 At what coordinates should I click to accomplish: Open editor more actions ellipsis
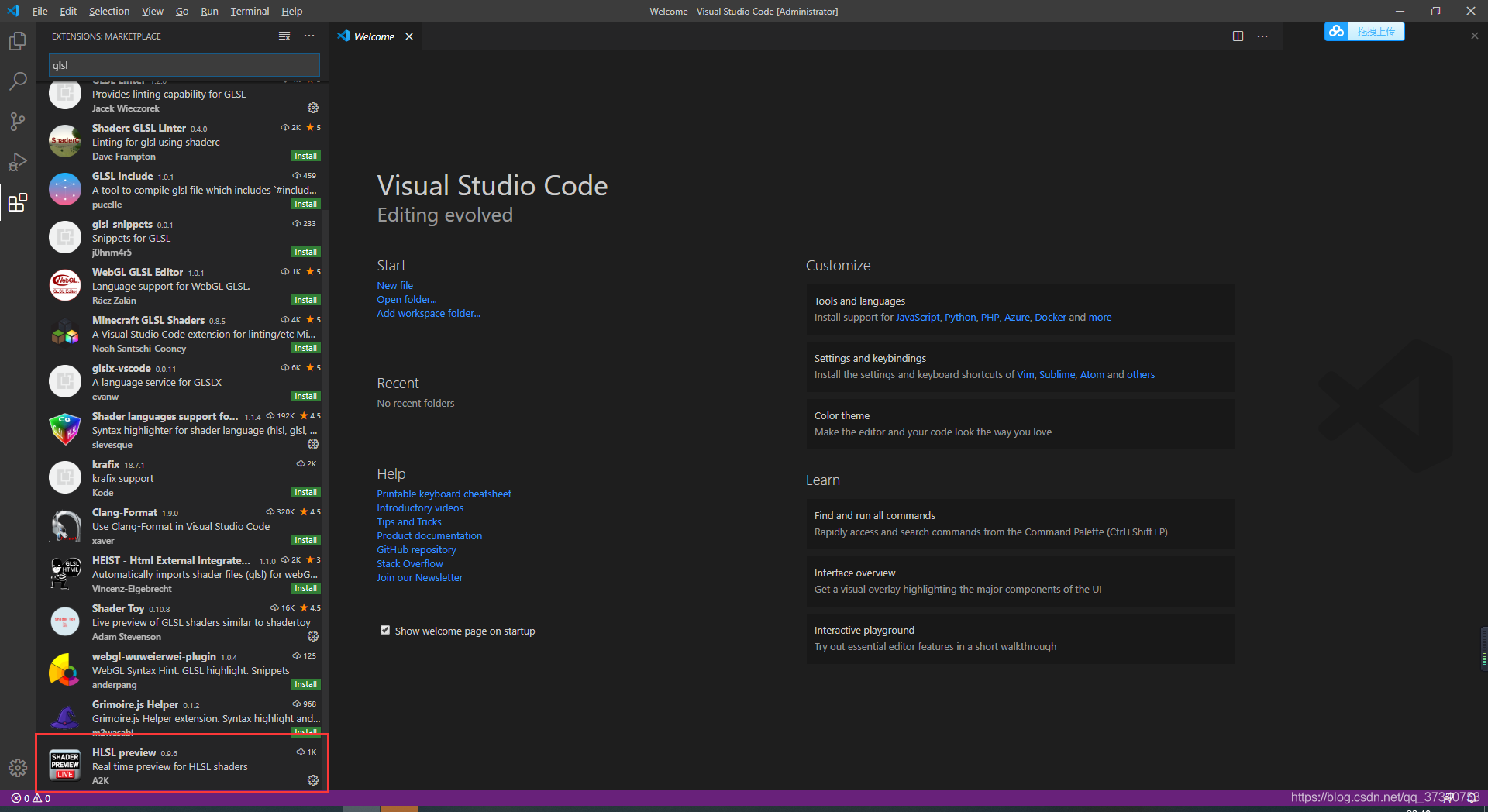coord(1262,36)
